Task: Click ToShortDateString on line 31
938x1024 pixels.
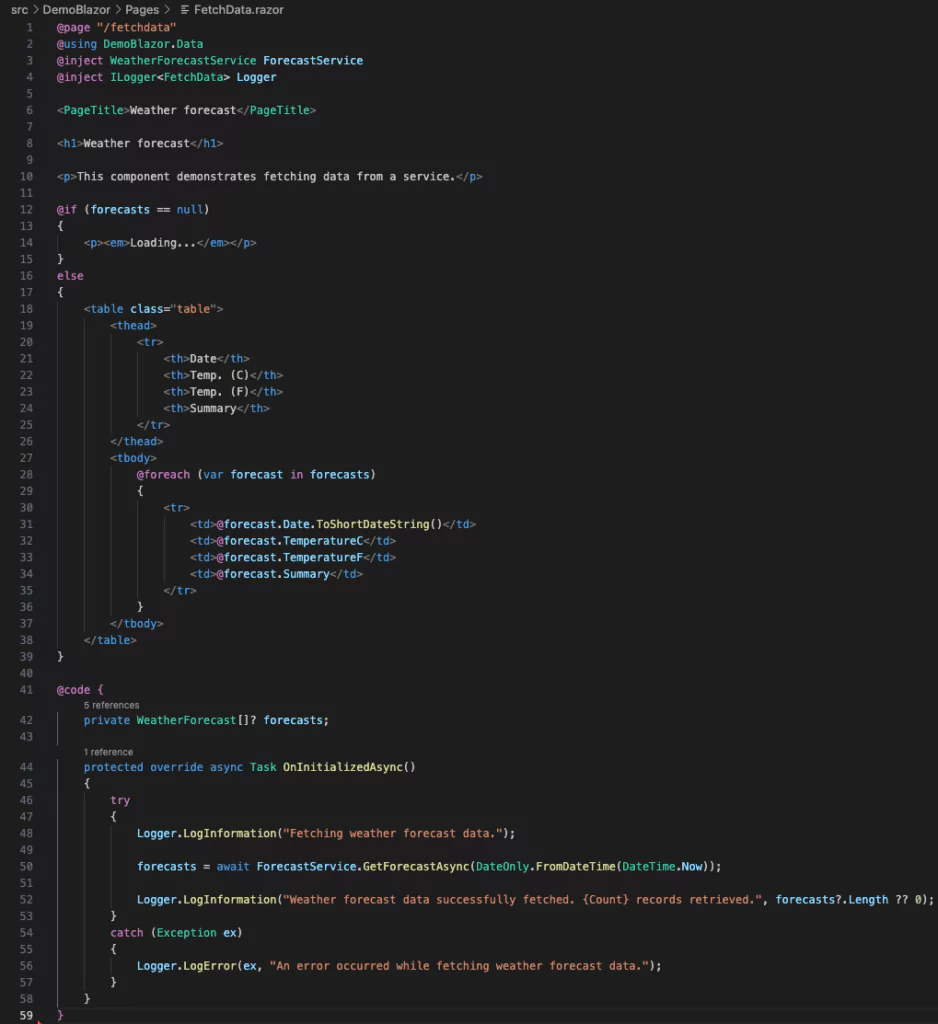Action: click(x=373, y=524)
